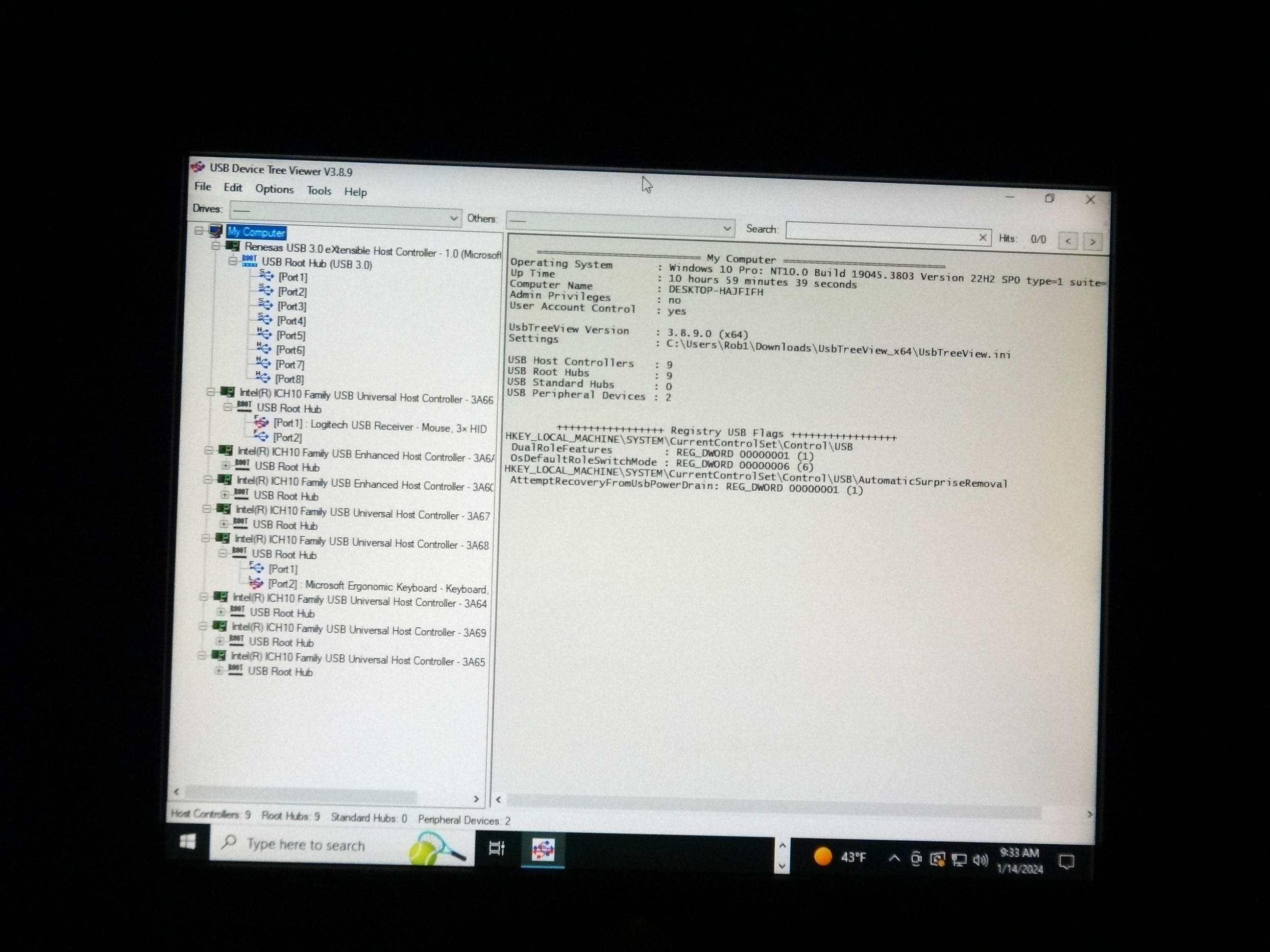
Task: Click the taskbar search box
Action: click(x=342, y=845)
